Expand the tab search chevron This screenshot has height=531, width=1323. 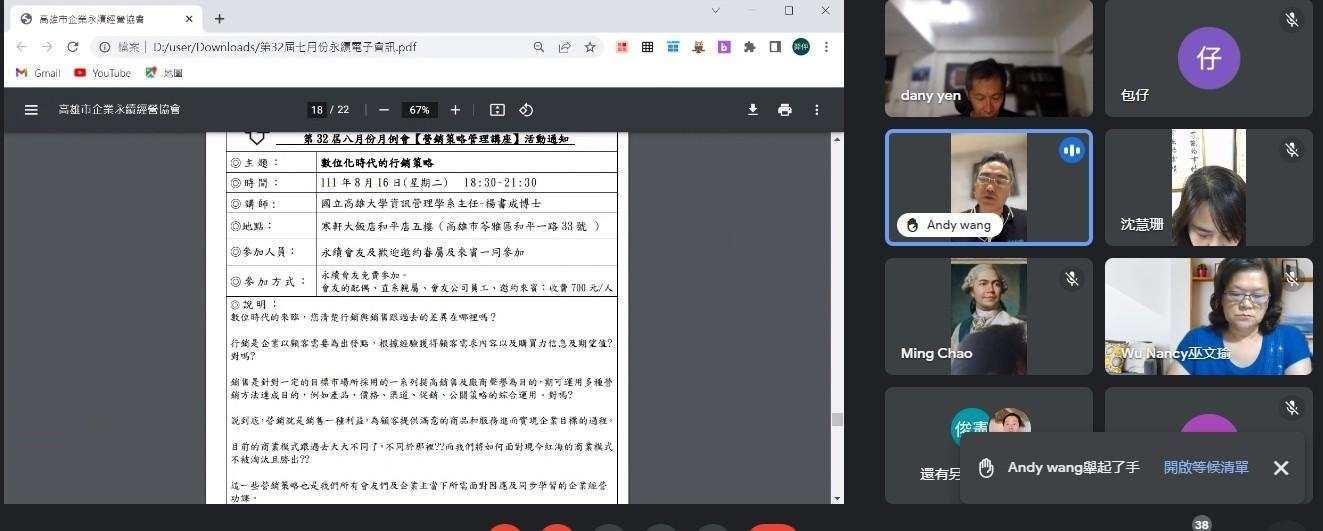[716, 11]
